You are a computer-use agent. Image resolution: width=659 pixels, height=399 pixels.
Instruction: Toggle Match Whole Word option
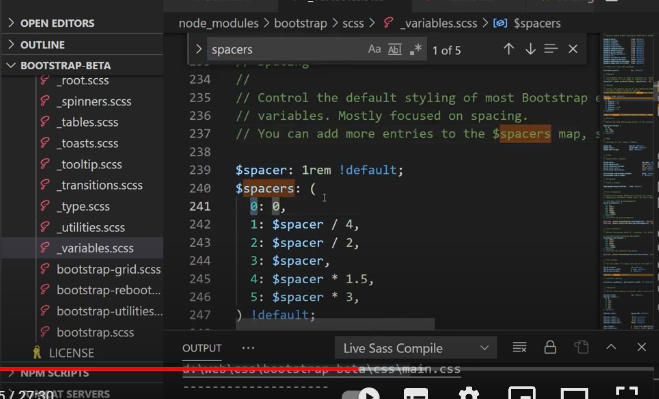coord(395,49)
